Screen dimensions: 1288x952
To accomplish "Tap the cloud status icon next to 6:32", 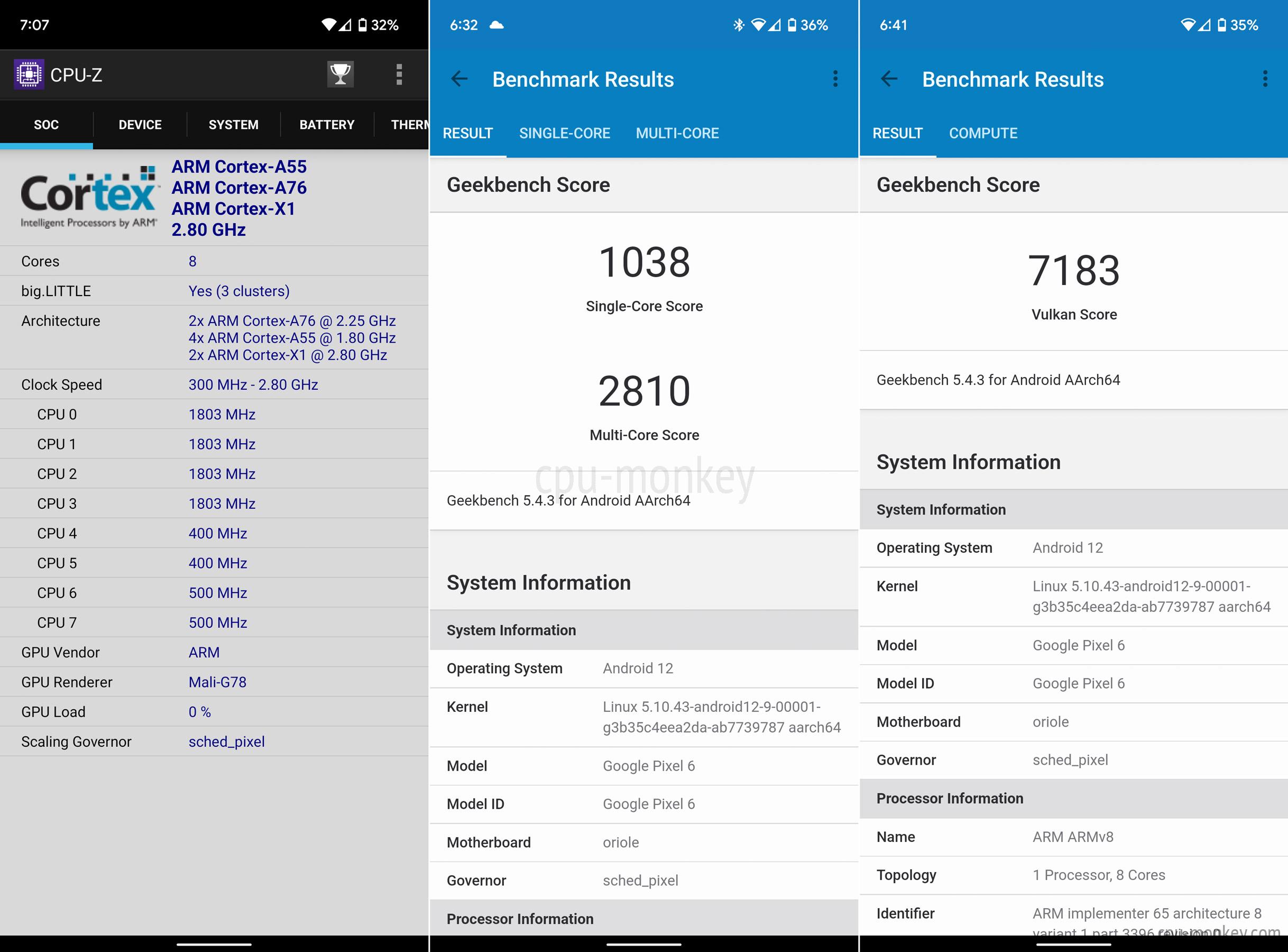I will tap(496, 25).
